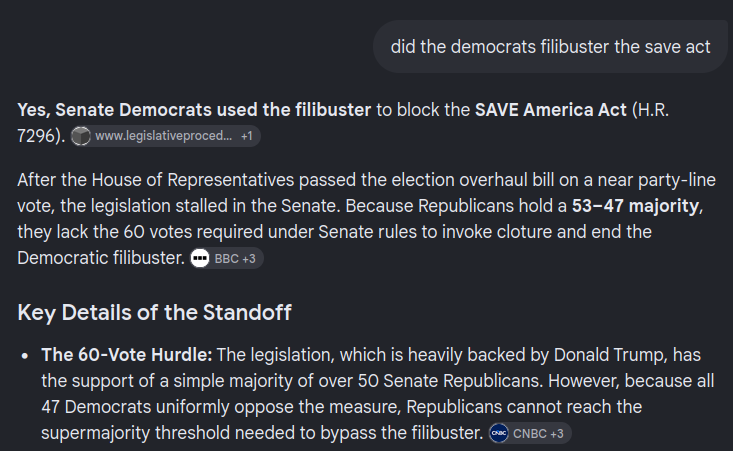
Task: Open the BBC citation chip label
Action: tap(227, 258)
